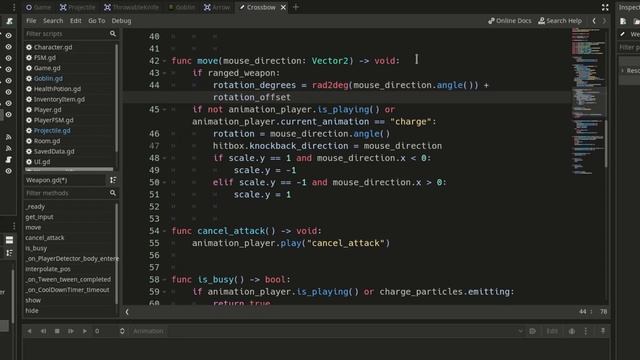The image size is (640, 360).
Task: Jump to the is_busy method
Action: point(36,248)
